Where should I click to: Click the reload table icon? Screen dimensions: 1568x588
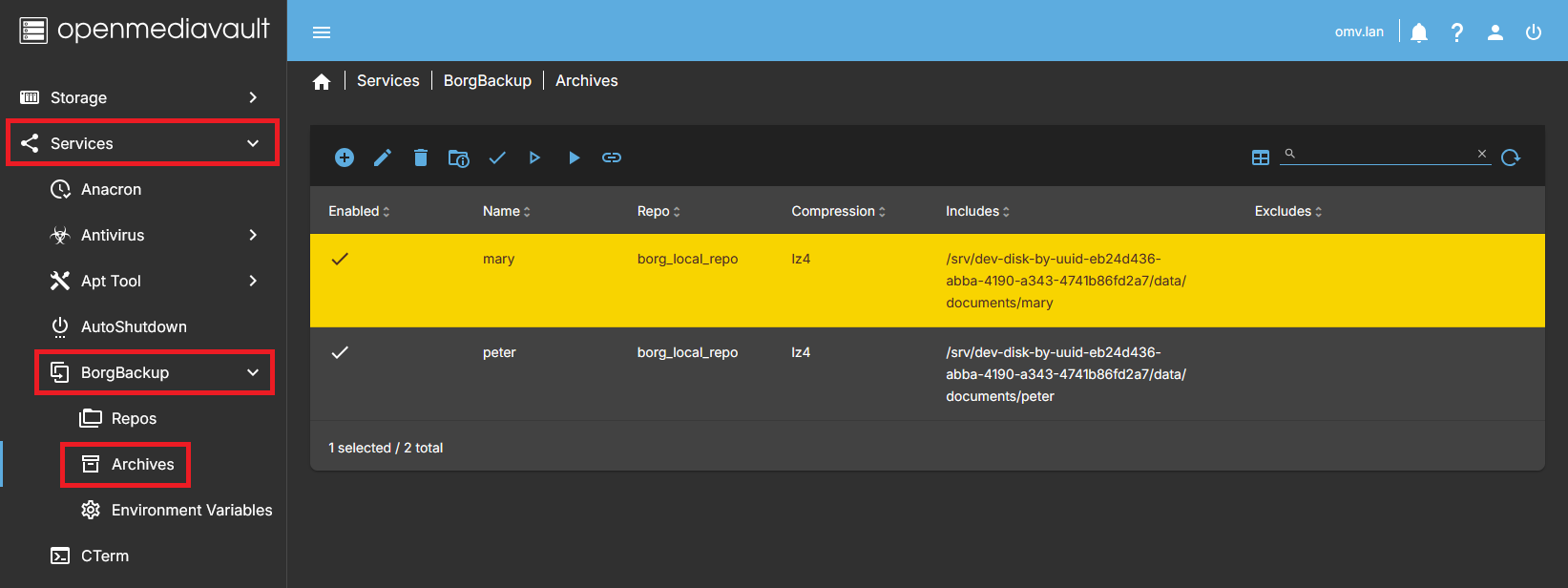click(x=1510, y=157)
